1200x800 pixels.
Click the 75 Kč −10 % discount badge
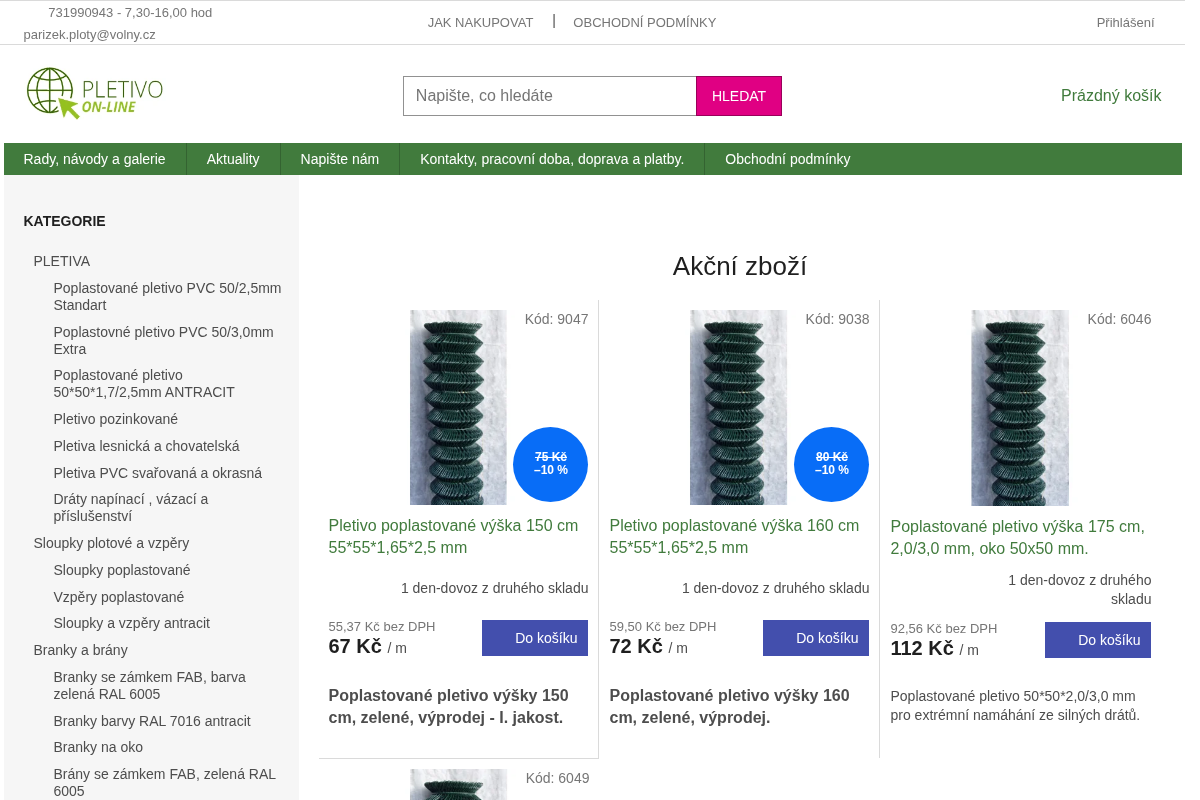click(x=550, y=464)
